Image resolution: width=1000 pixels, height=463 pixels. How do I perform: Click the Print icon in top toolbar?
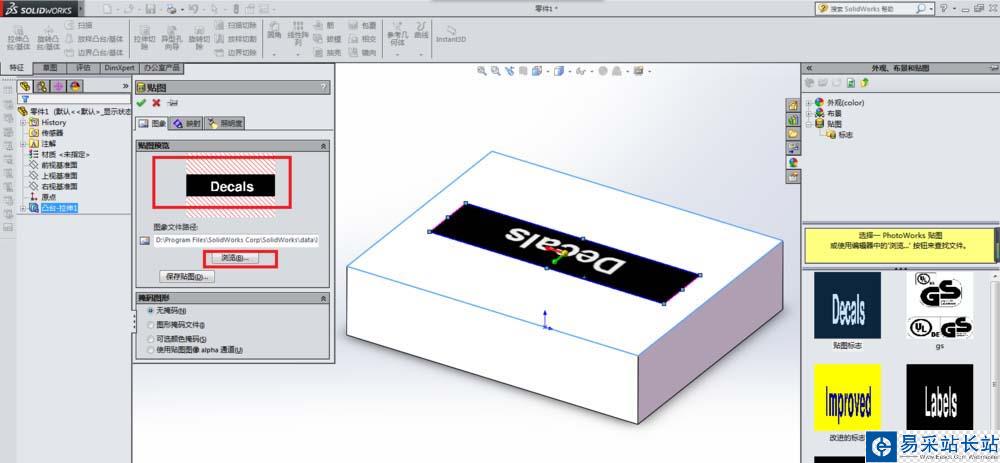[x=171, y=9]
